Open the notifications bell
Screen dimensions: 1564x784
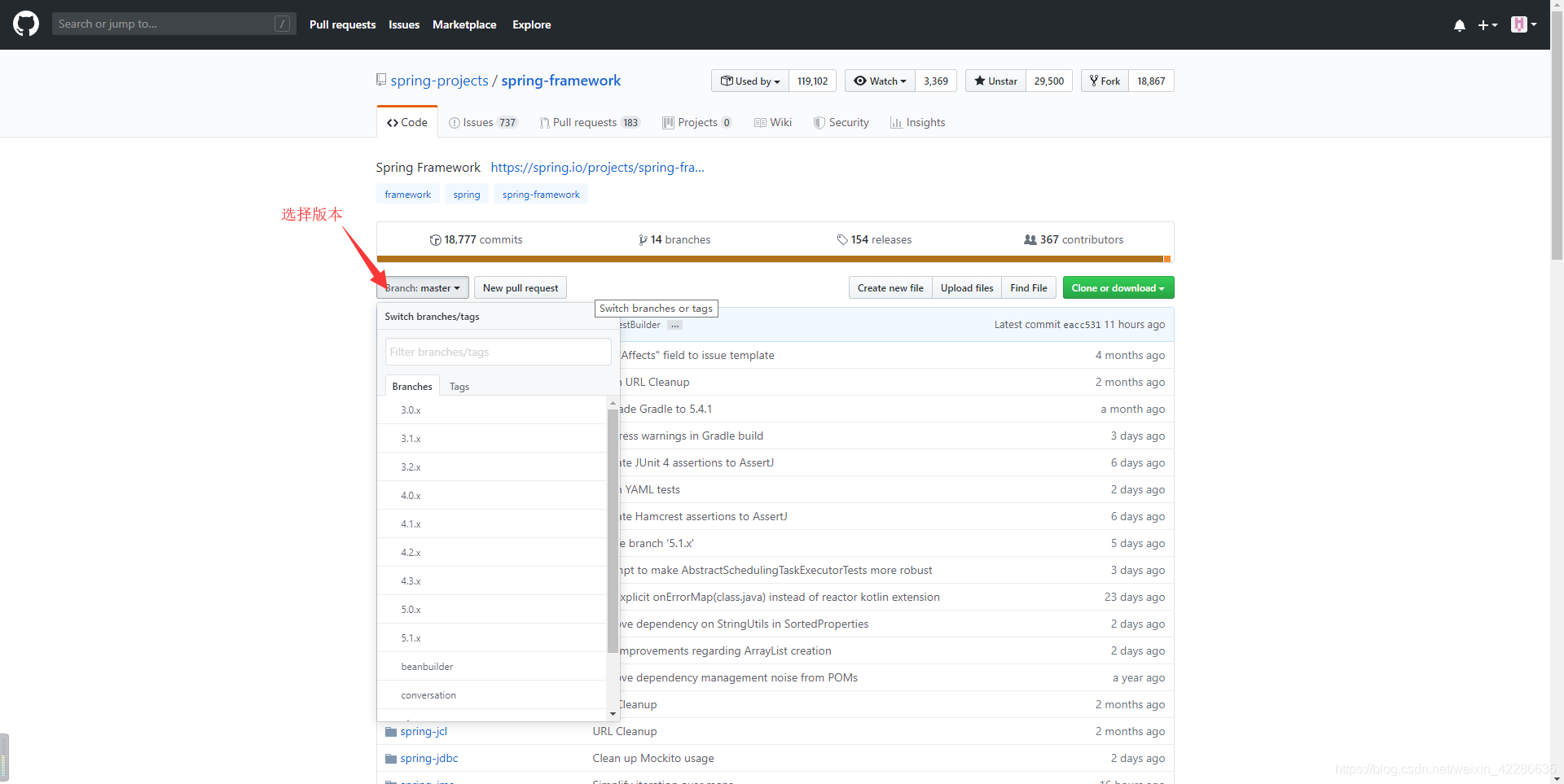pos(1460,25)
